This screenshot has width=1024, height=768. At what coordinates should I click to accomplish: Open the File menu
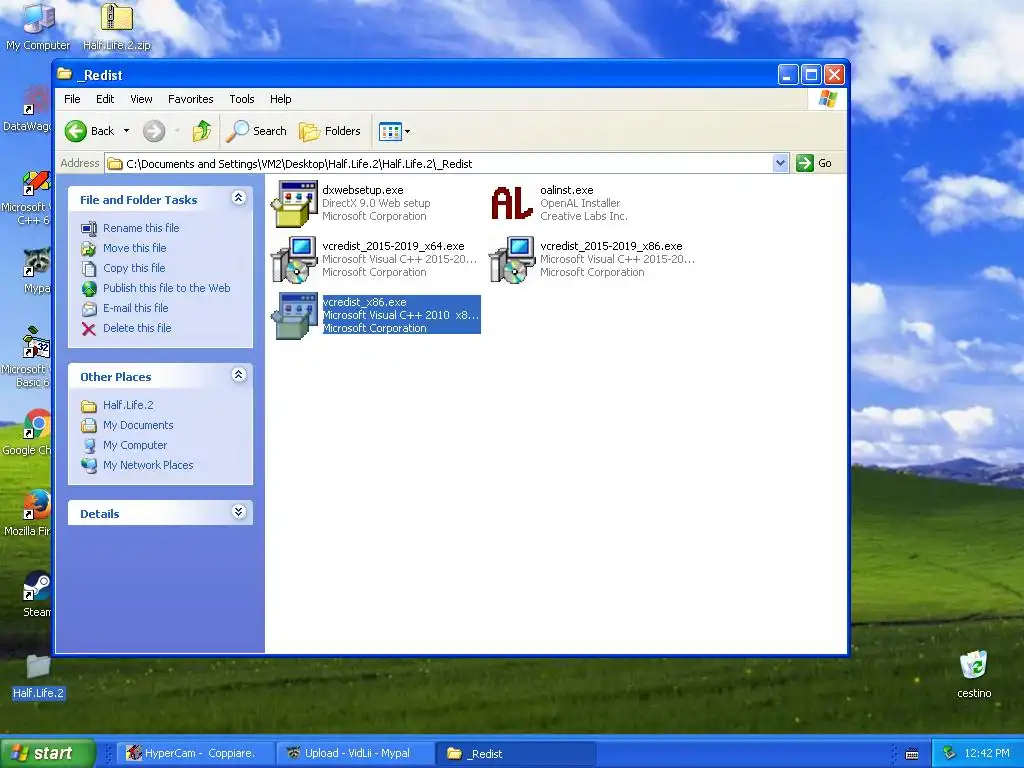tap(72, 99)
